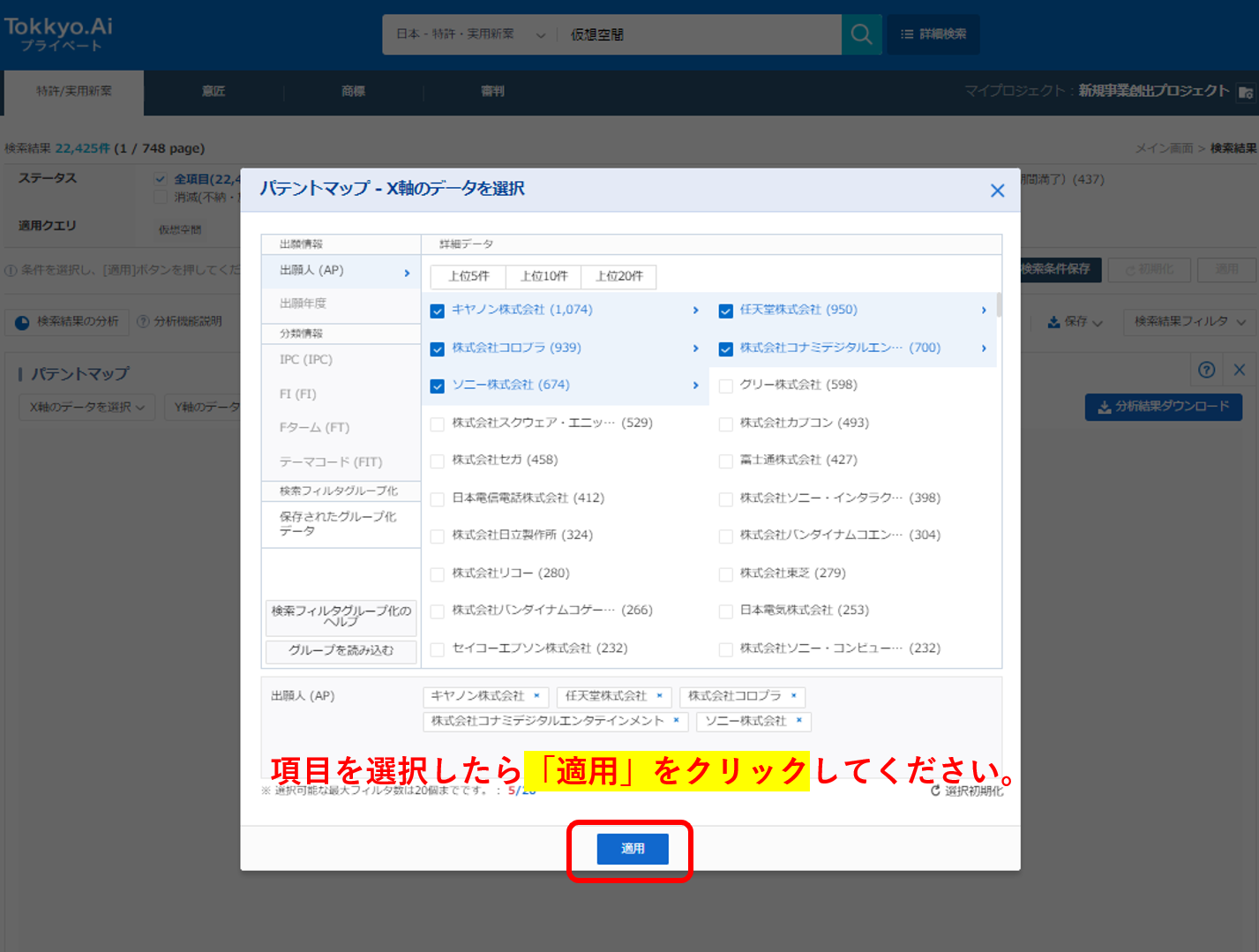Select 出願人 (AP) category

click(x=341, y=271)
